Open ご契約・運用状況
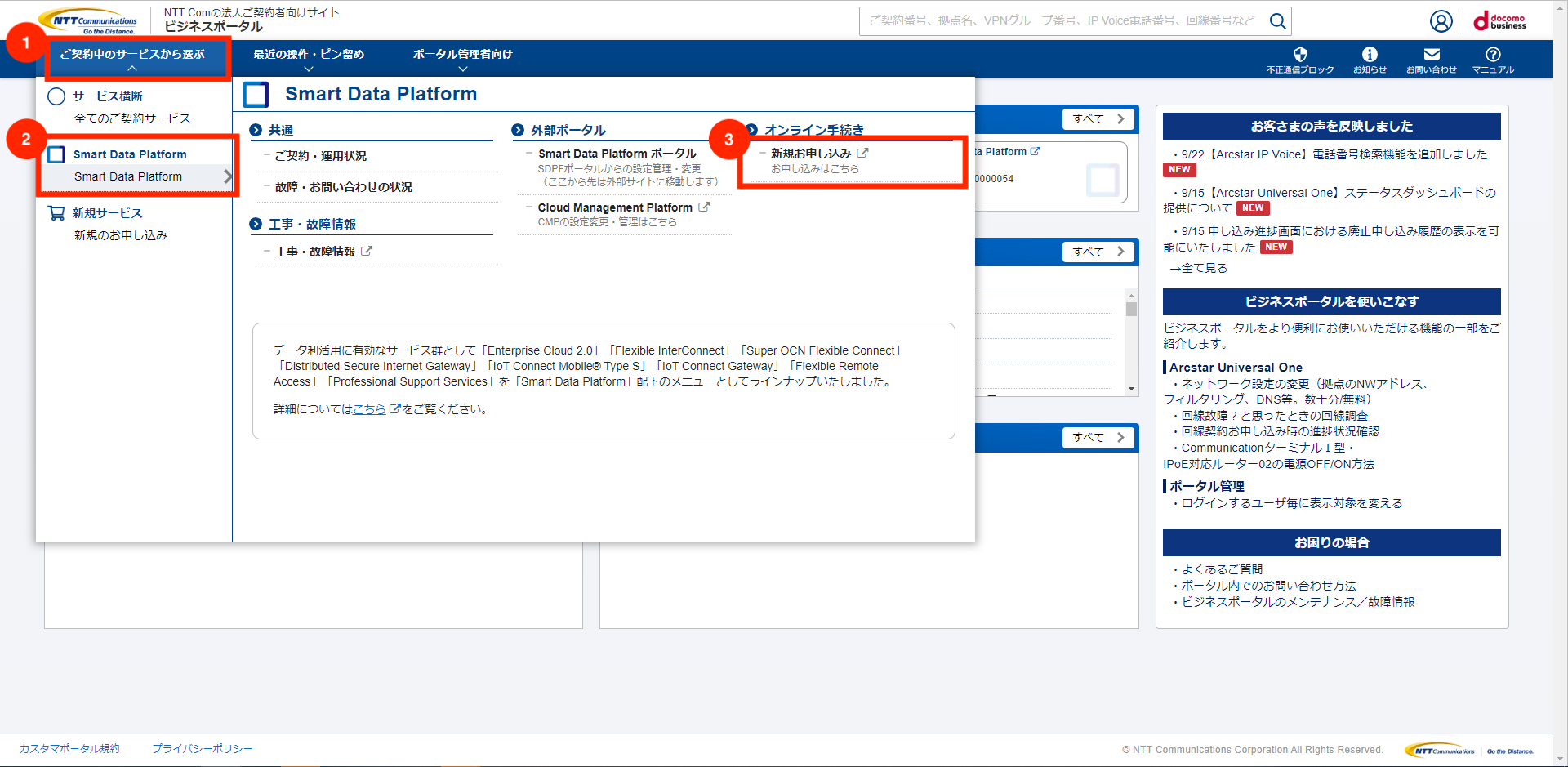This screenshot has width=1568, height=767. [x=321, y=156]
